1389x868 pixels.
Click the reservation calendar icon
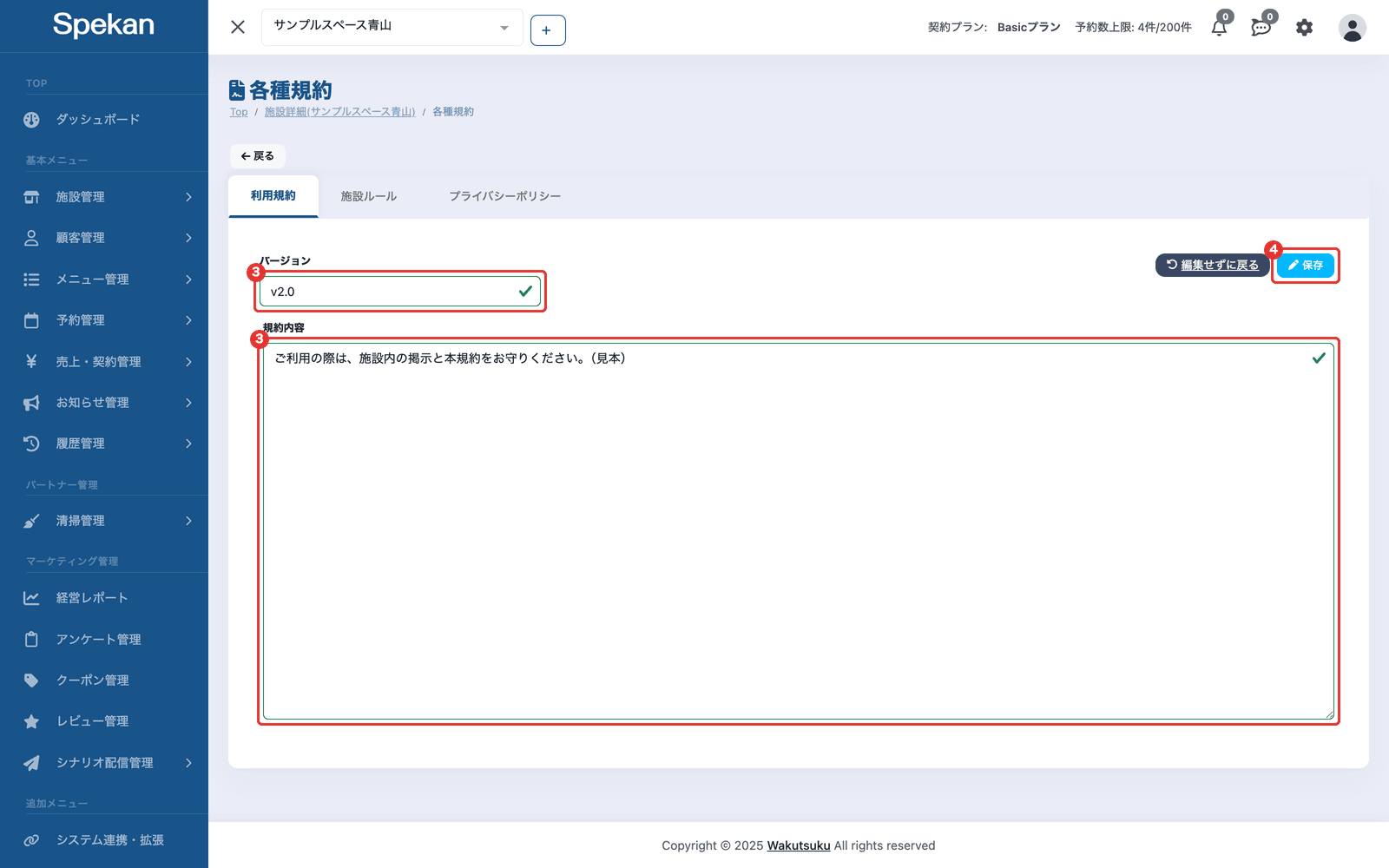[x=31, y=320]
